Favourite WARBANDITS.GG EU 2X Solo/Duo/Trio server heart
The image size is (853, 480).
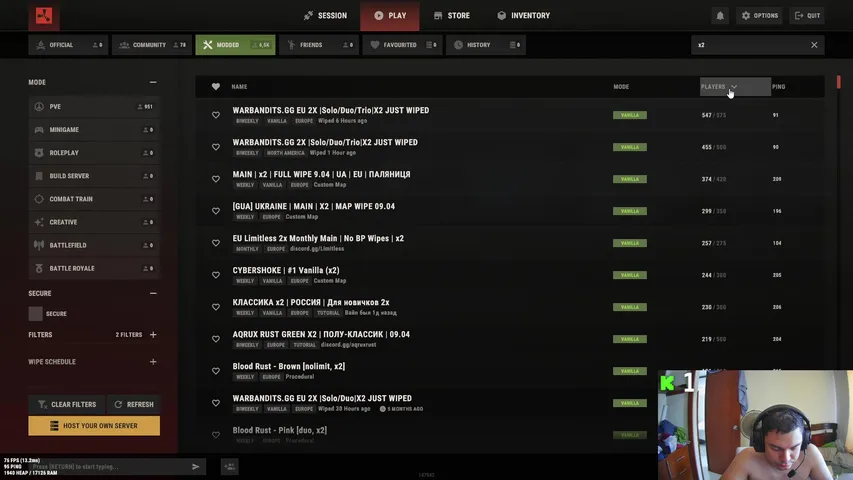216,115
